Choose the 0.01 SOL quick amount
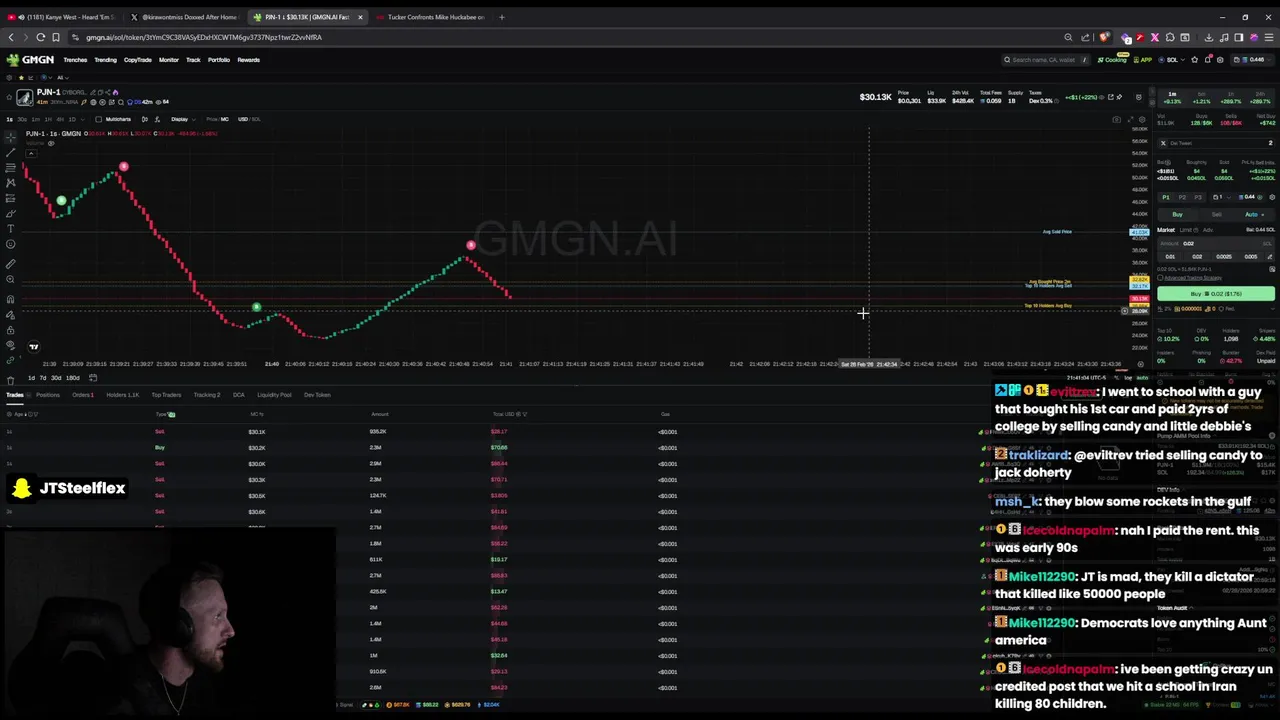This screenshot has width=1280, height=720. coord(1170,257)
